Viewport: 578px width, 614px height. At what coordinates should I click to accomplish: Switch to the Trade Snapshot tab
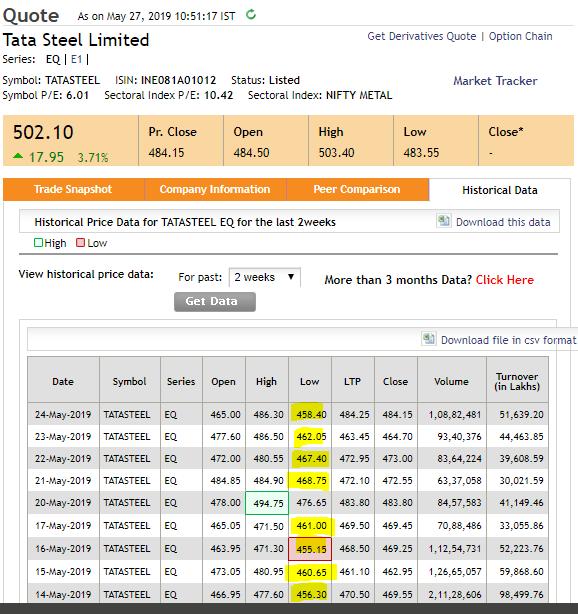tap(73, 190)
